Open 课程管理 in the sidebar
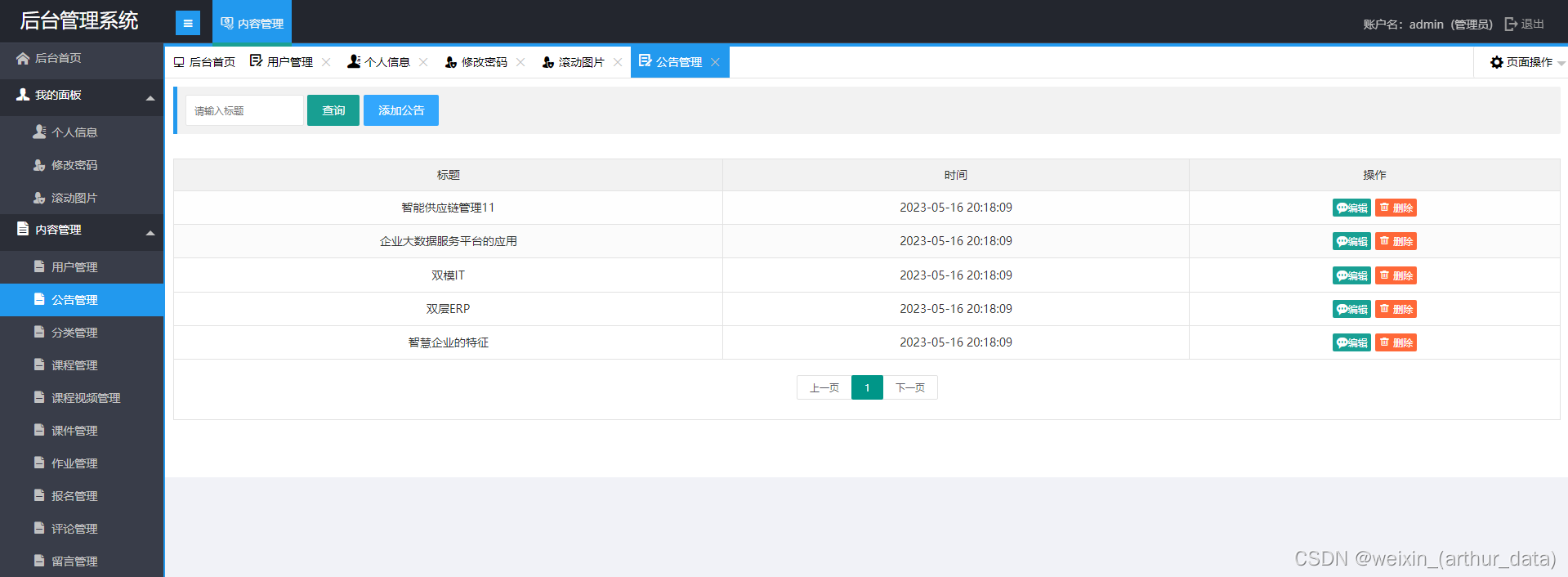The image size is (1568, 577). pyautogui.click(x=82, y=365)
